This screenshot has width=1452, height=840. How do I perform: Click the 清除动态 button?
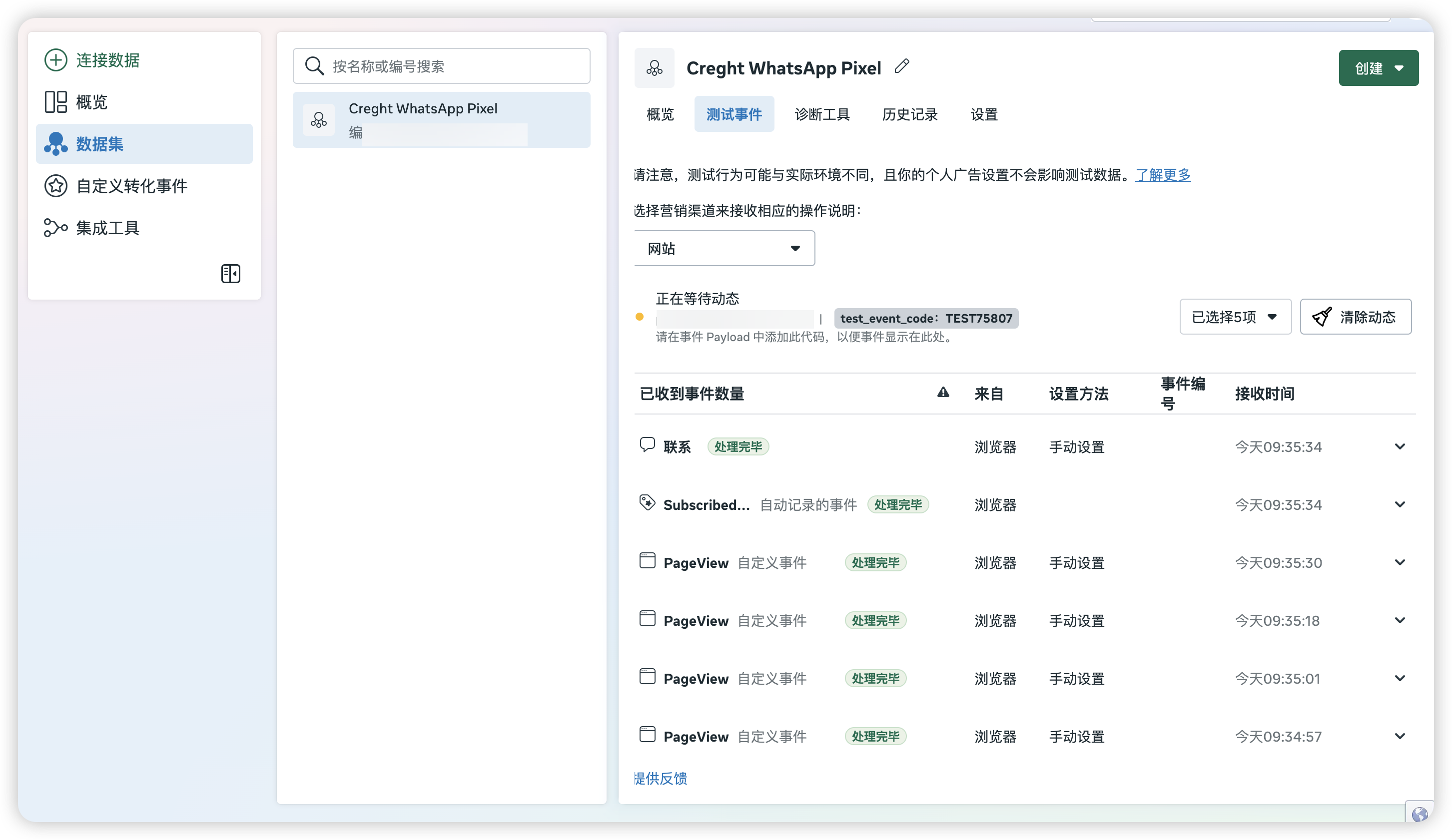(x=1355, y=317)
